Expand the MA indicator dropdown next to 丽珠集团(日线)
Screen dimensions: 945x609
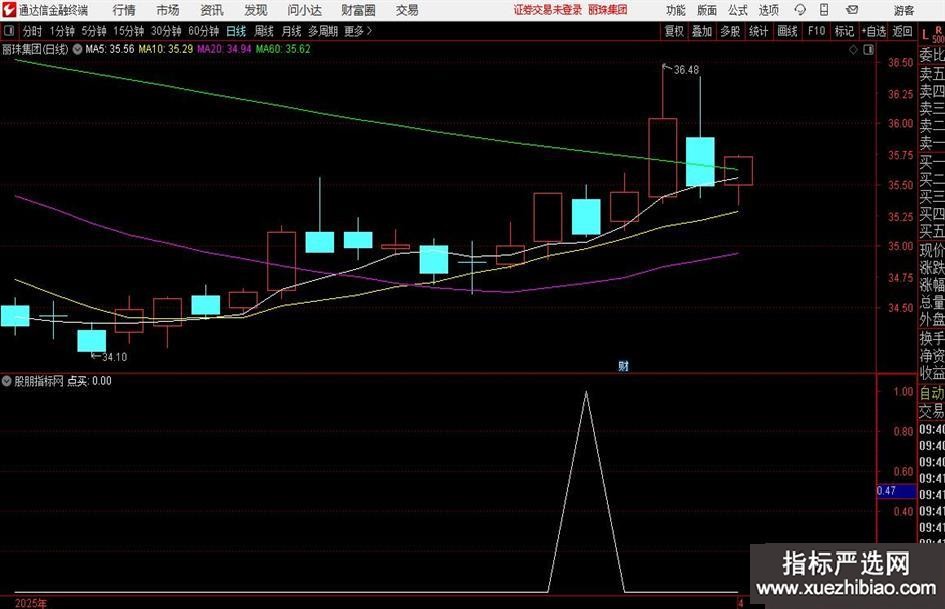click(78, 49)
